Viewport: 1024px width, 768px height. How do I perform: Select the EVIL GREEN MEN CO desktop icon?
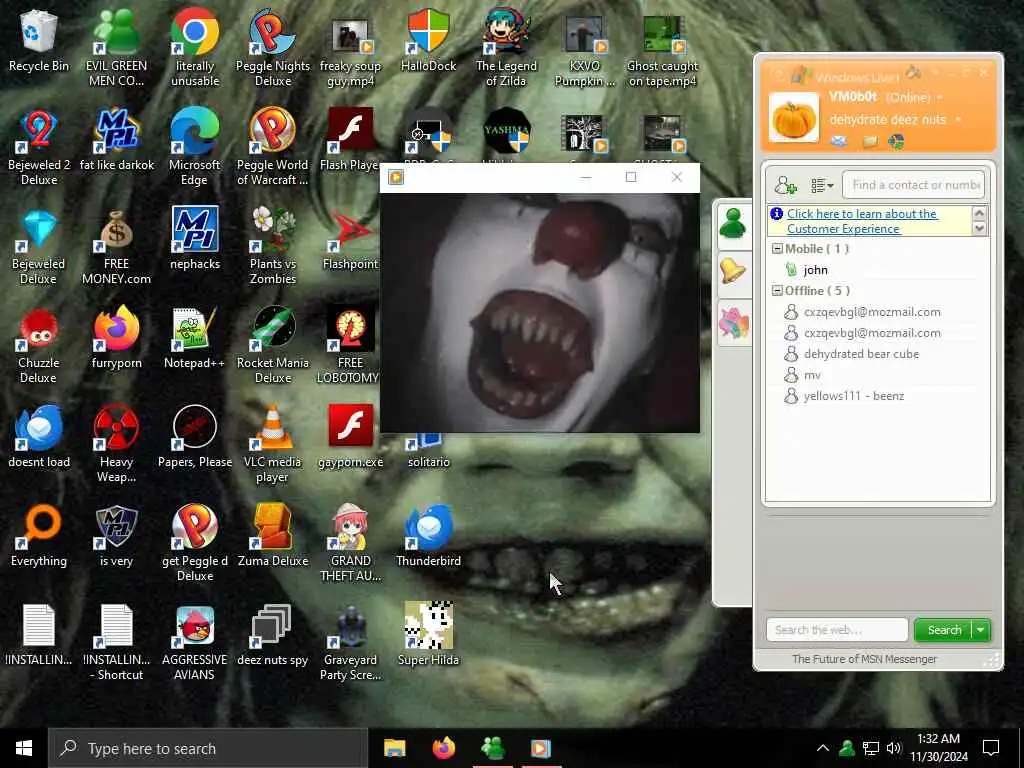116,47
